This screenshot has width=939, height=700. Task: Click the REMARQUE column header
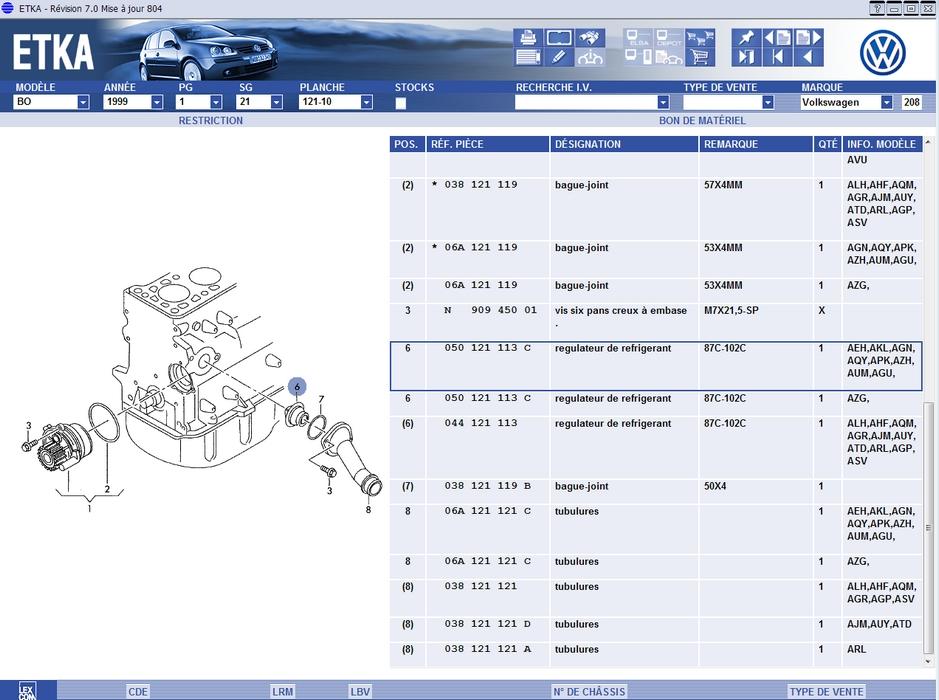coord(756,144)
